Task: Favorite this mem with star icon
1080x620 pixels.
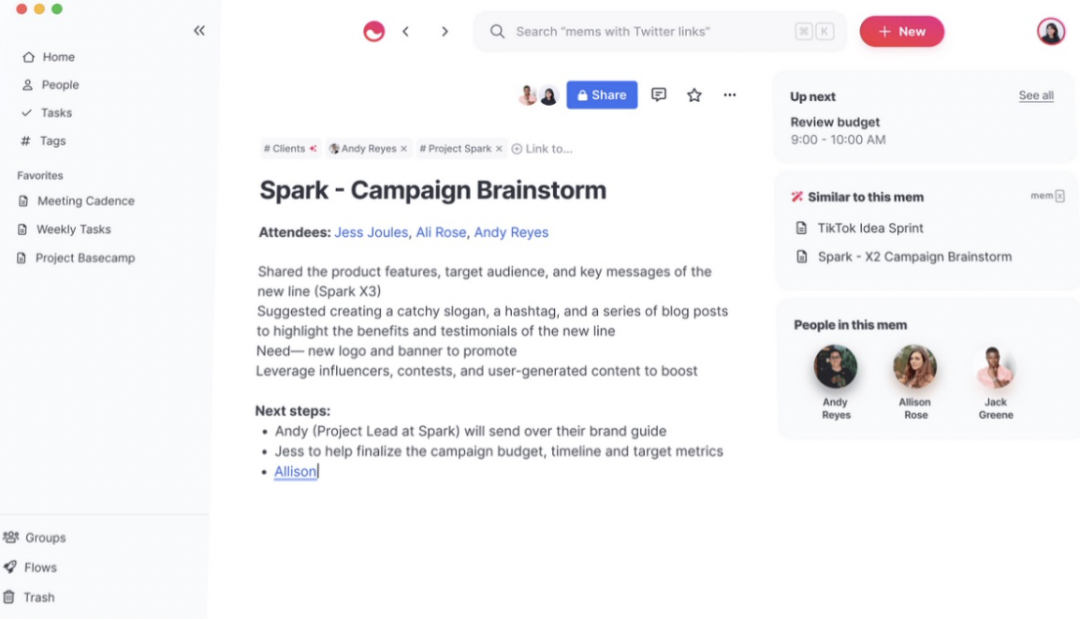Action: [694, 95]
